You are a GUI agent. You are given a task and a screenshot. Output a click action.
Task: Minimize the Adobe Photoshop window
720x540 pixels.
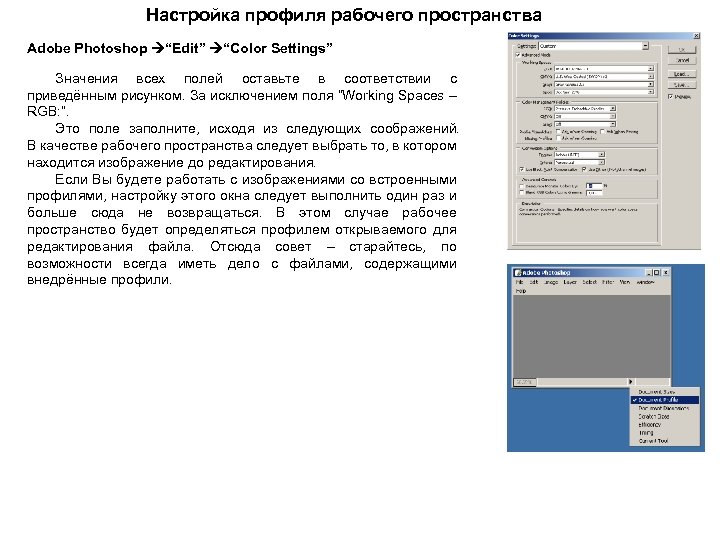coord(649,272)
